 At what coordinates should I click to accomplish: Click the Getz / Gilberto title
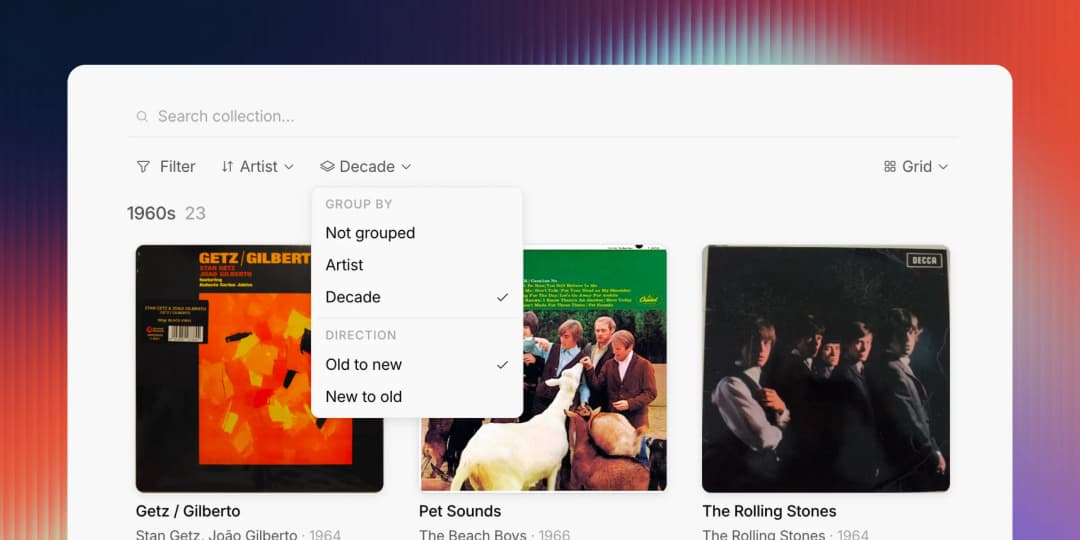pyautogui.click(x=188, y=511)
